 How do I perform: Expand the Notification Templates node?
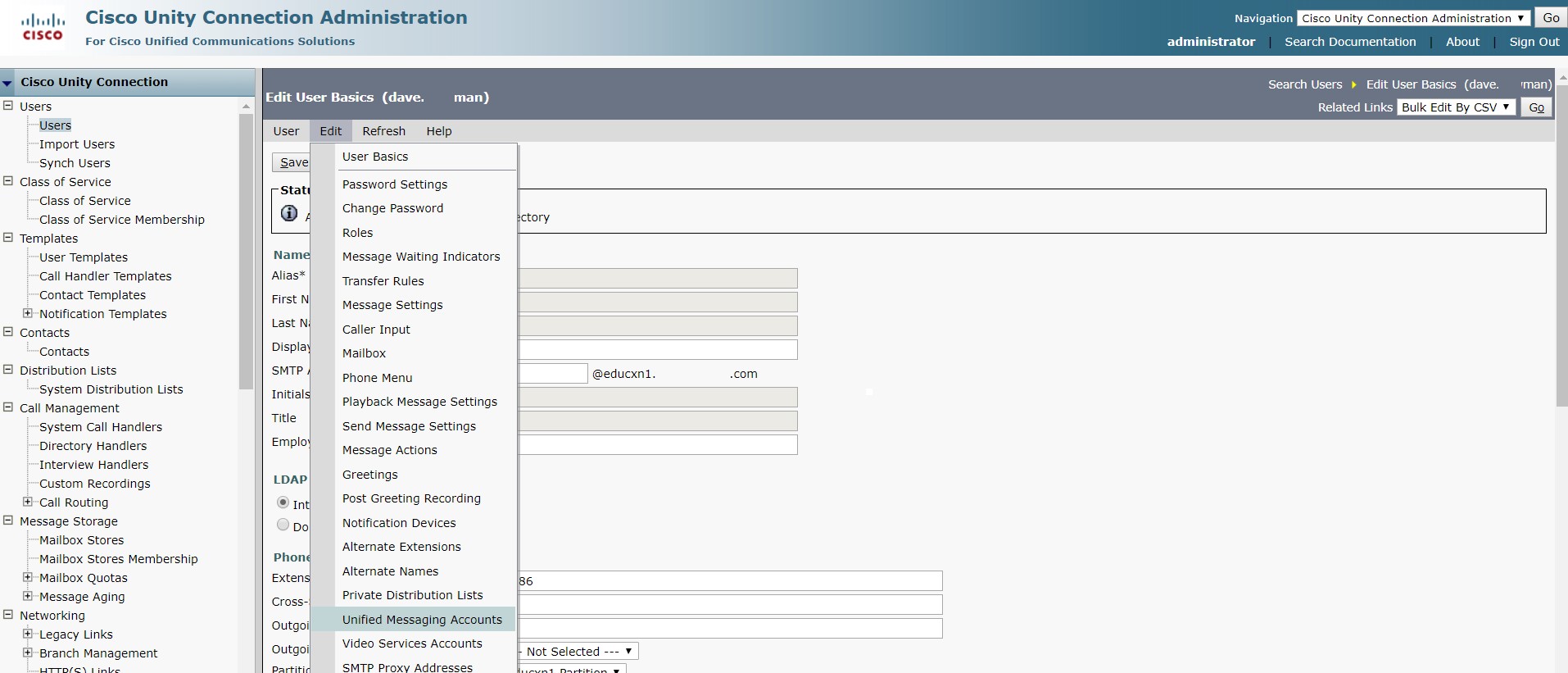click(28, 313)
